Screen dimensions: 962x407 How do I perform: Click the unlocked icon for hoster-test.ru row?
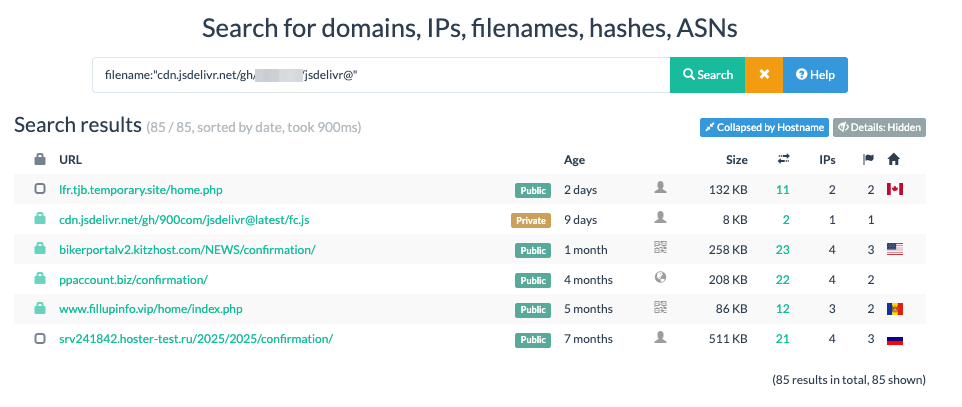pyautogui.click(x=40, y=338)
